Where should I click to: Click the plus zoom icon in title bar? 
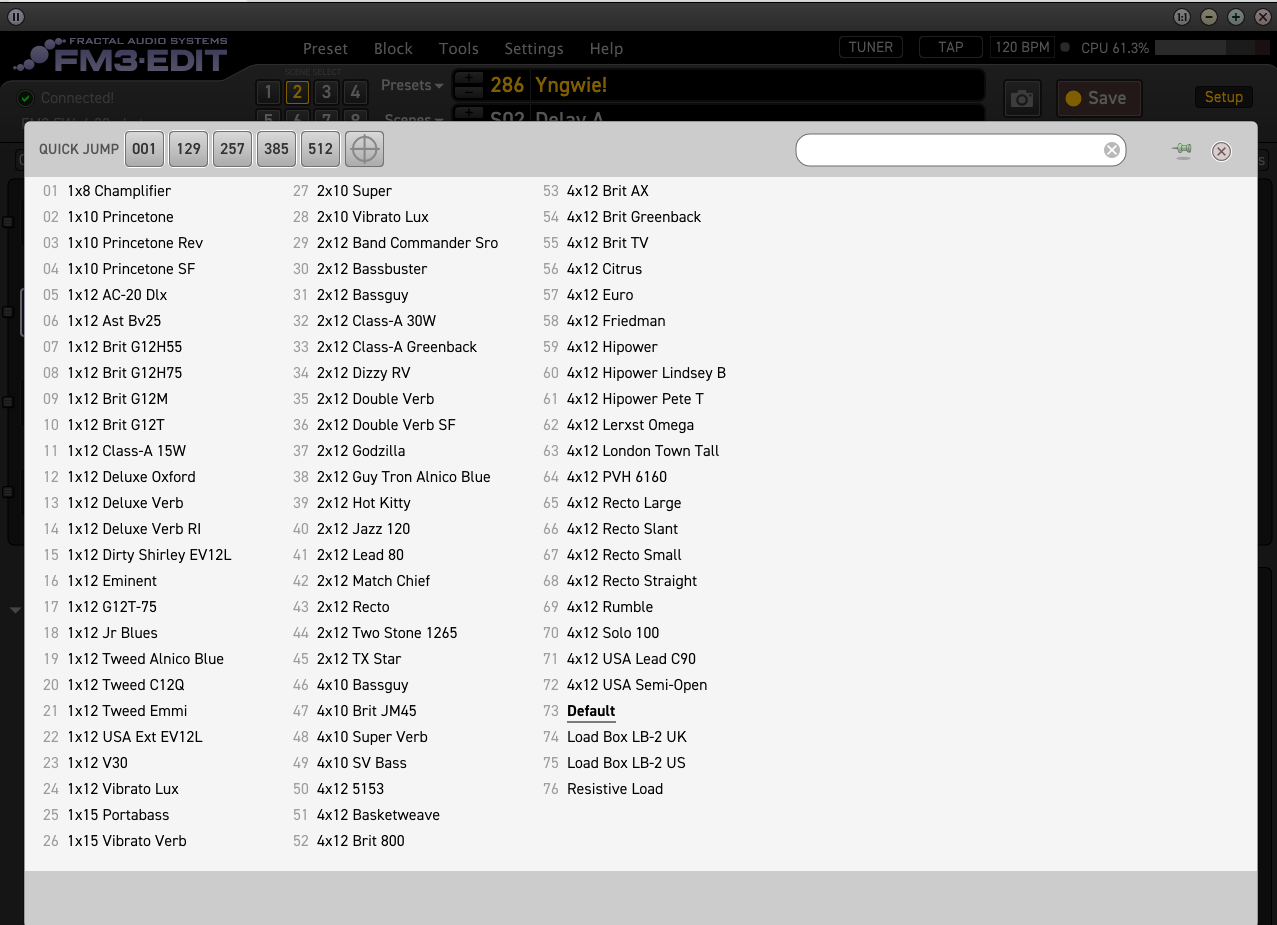(x=1236, y=16)
